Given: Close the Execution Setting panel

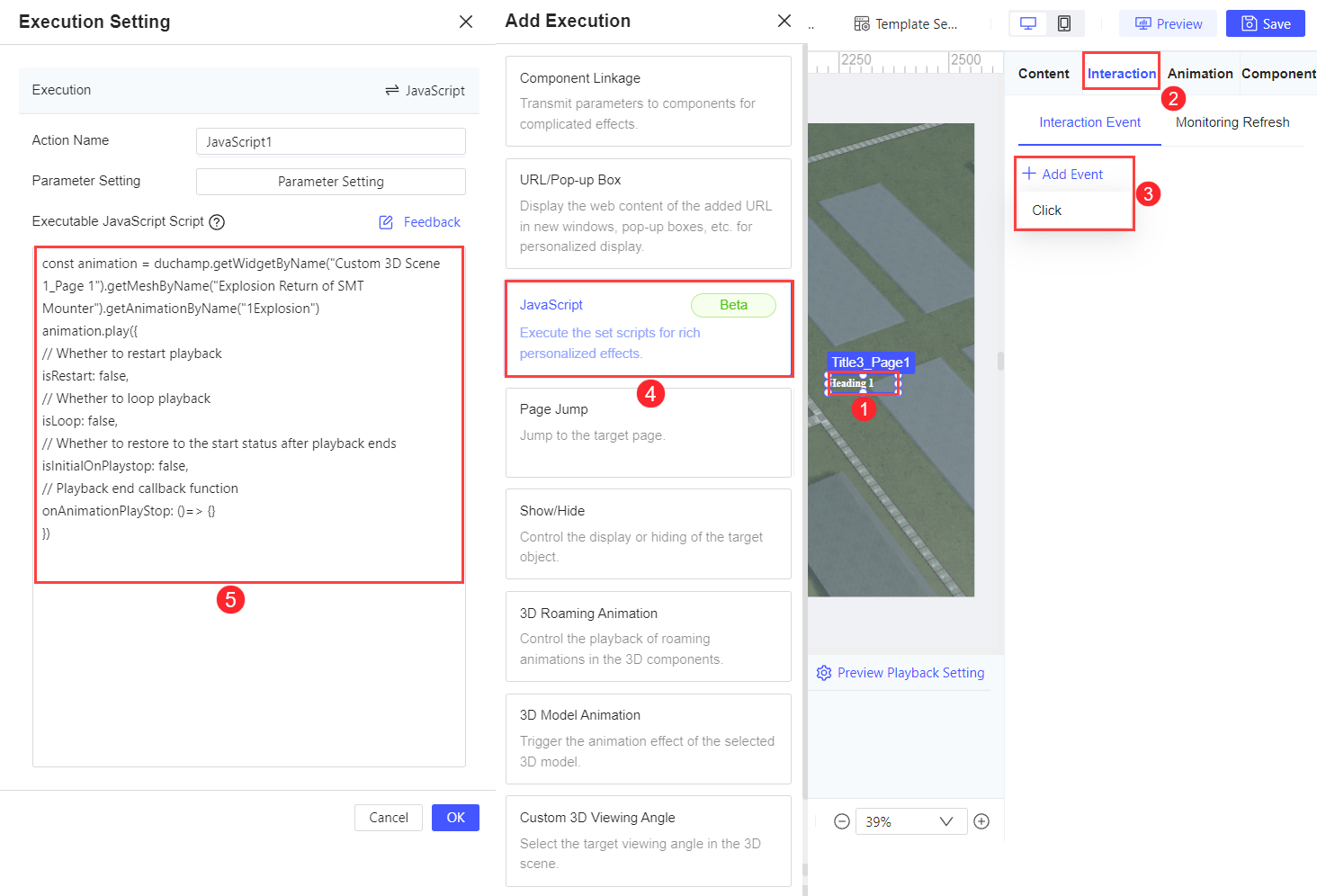Looking at the screenshot, I should point(466,22).
